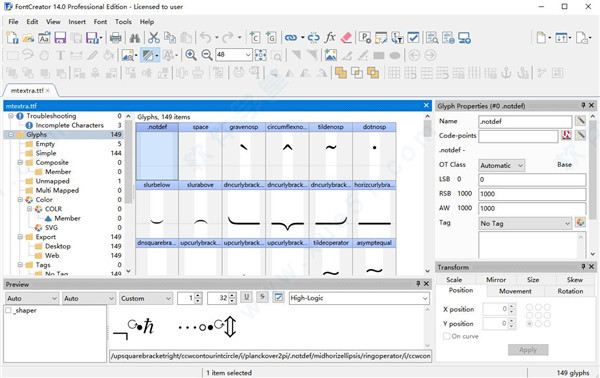Click the Import image icon
600x378 pixels.
point(331,55)
